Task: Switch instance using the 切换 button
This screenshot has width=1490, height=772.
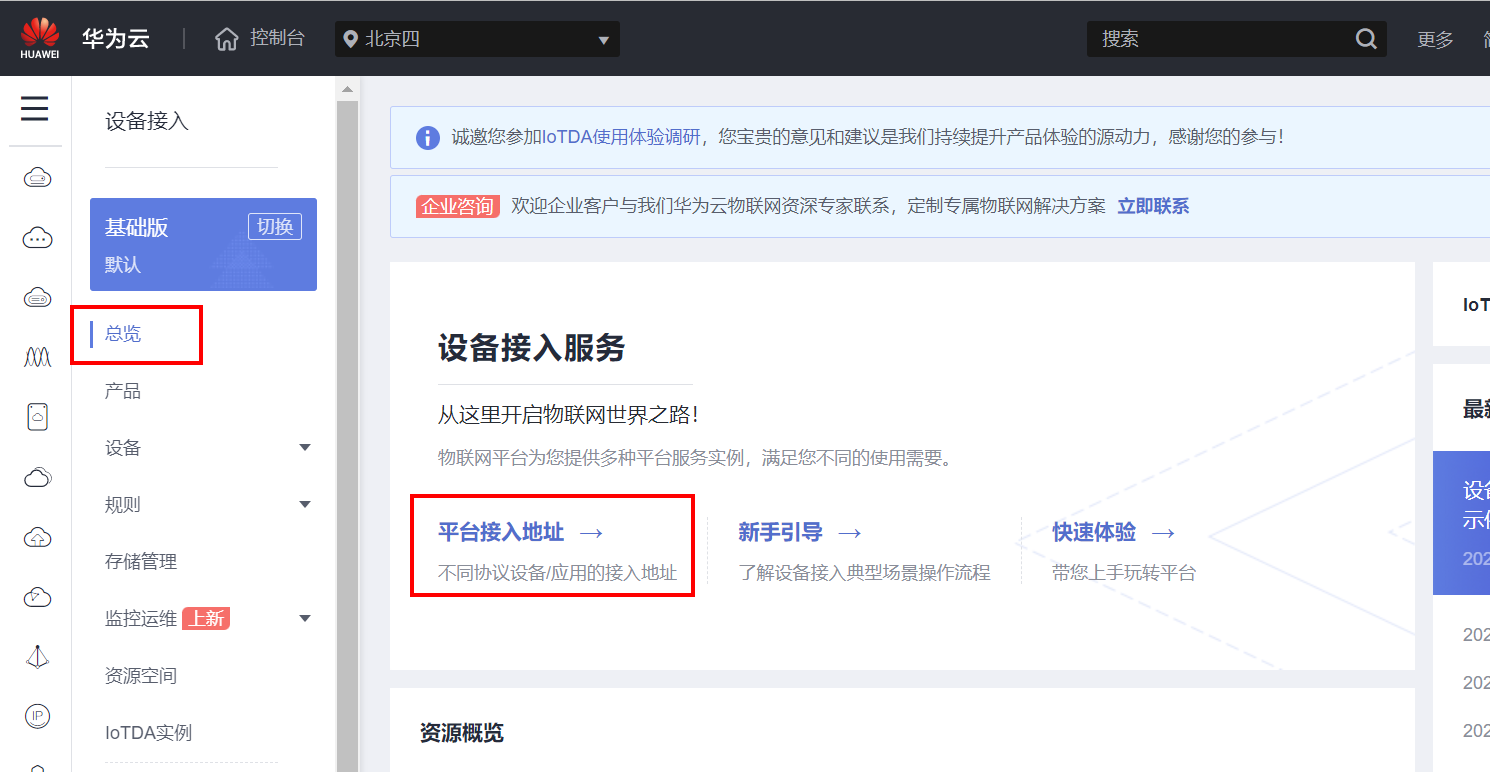Action: click(275, 227)
